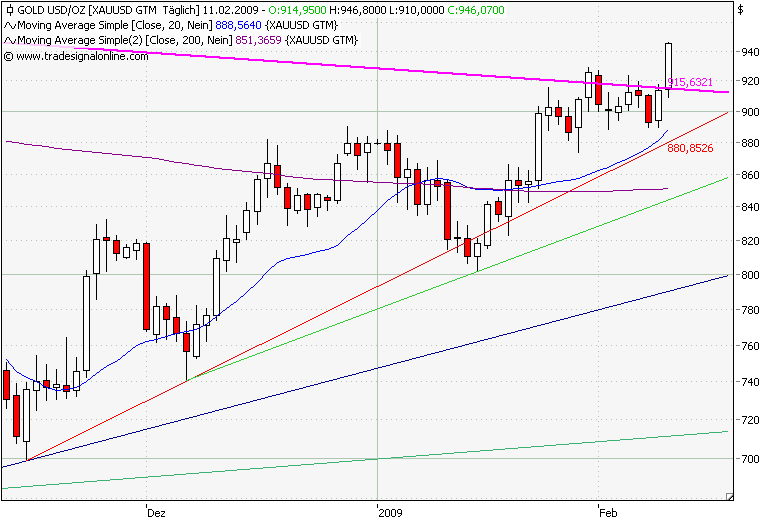
Task: Click the open value O:914,9500
Action: pos(298,10)
